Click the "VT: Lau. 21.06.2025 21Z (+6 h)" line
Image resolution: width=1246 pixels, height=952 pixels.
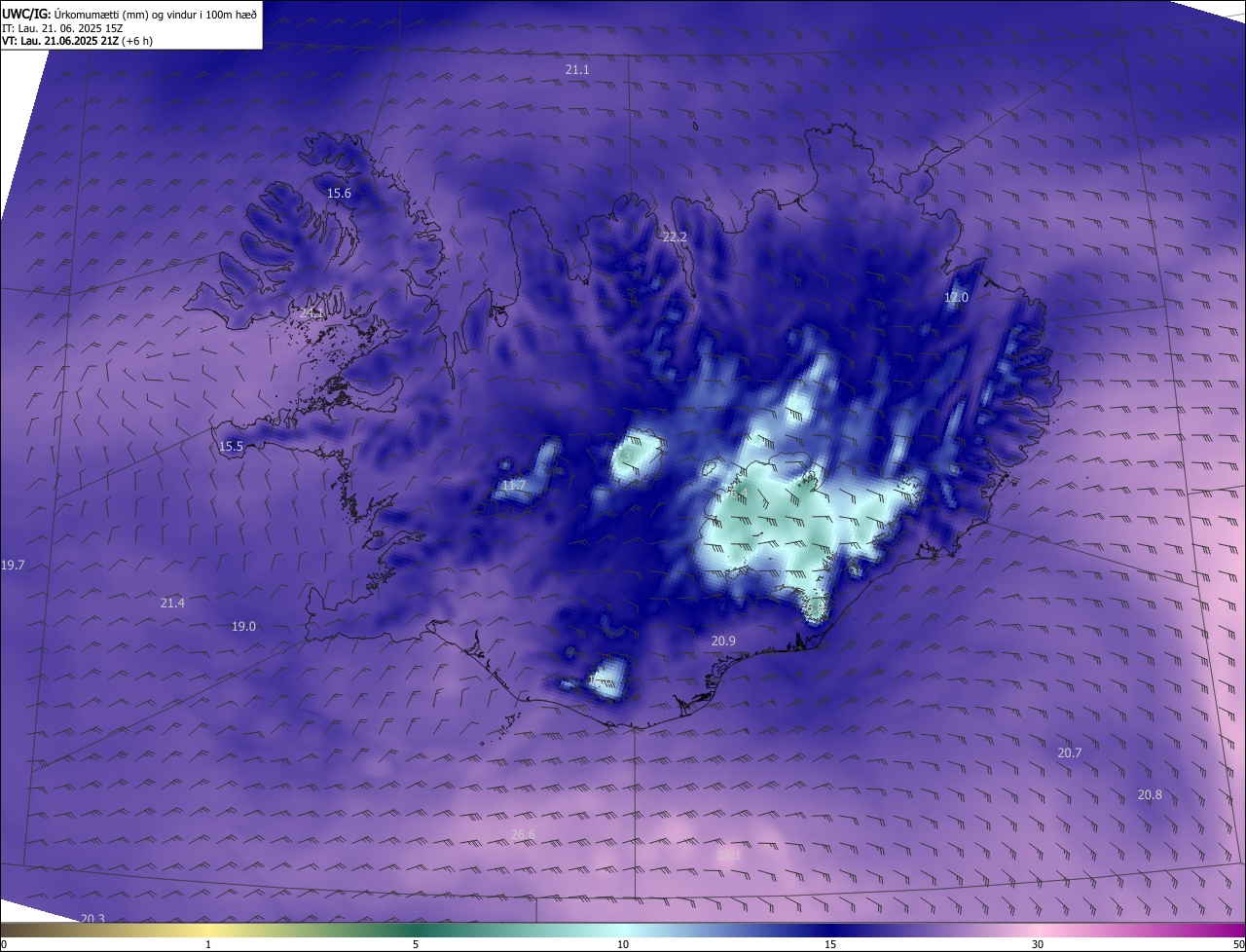click(77, 41)
